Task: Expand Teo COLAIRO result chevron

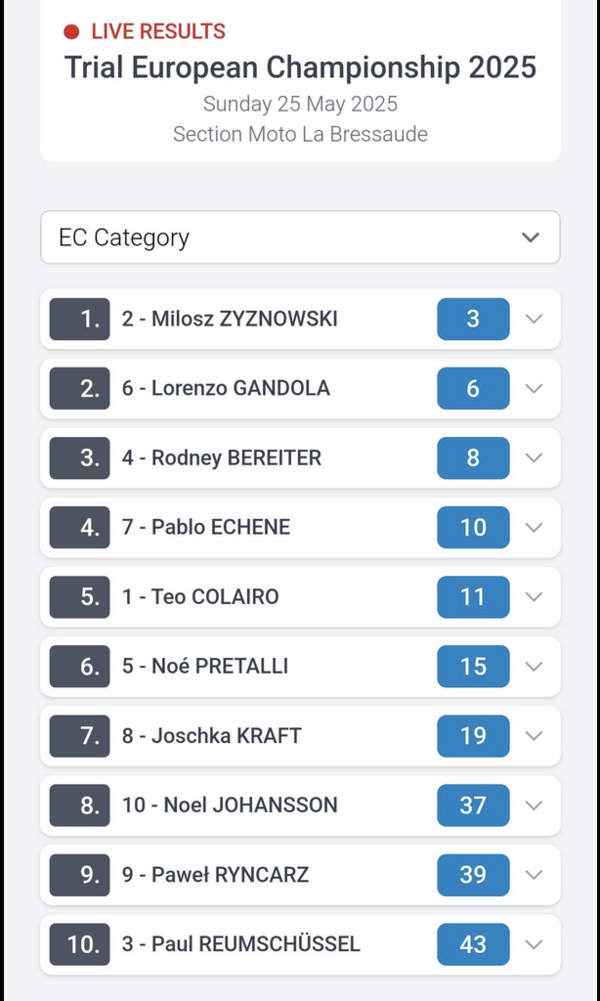Action: [x=534, y=597]
